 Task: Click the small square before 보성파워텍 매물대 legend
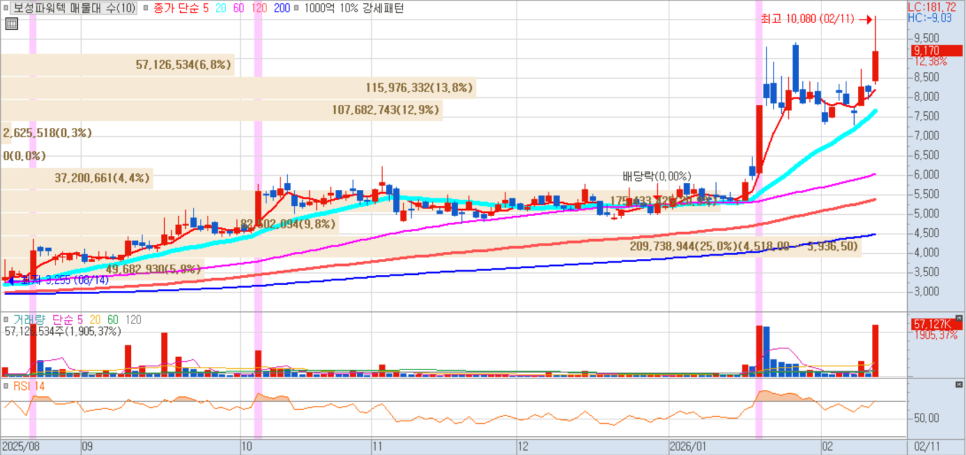[7, 9]
